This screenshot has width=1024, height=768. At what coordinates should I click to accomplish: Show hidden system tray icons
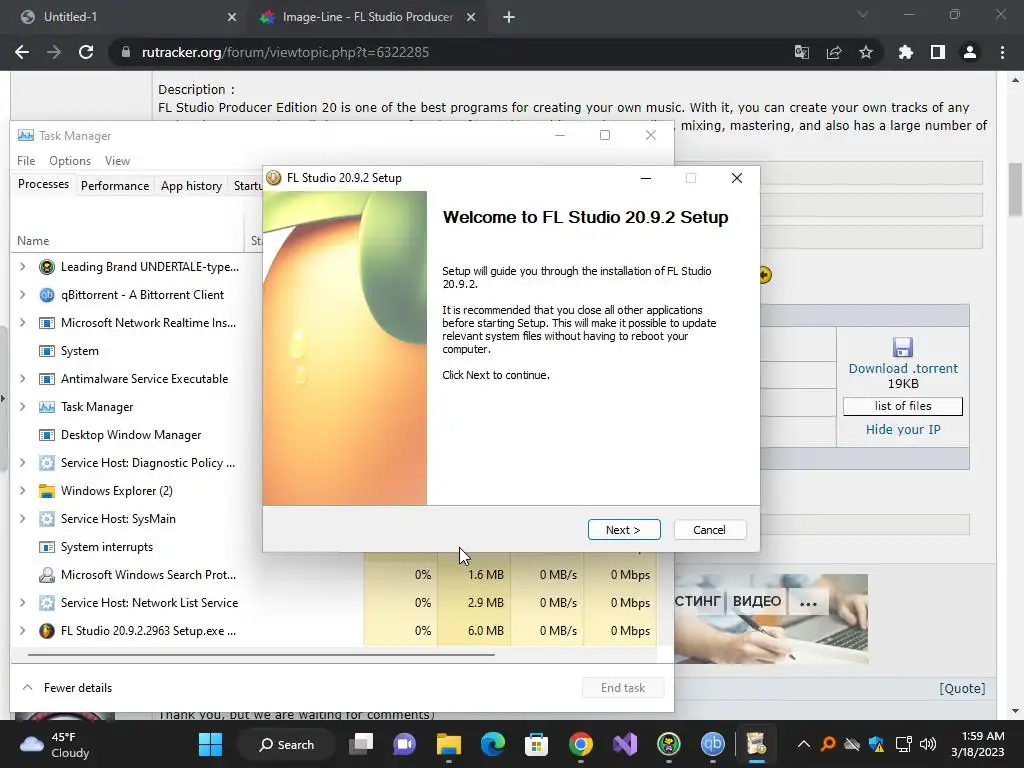point(804,744)
